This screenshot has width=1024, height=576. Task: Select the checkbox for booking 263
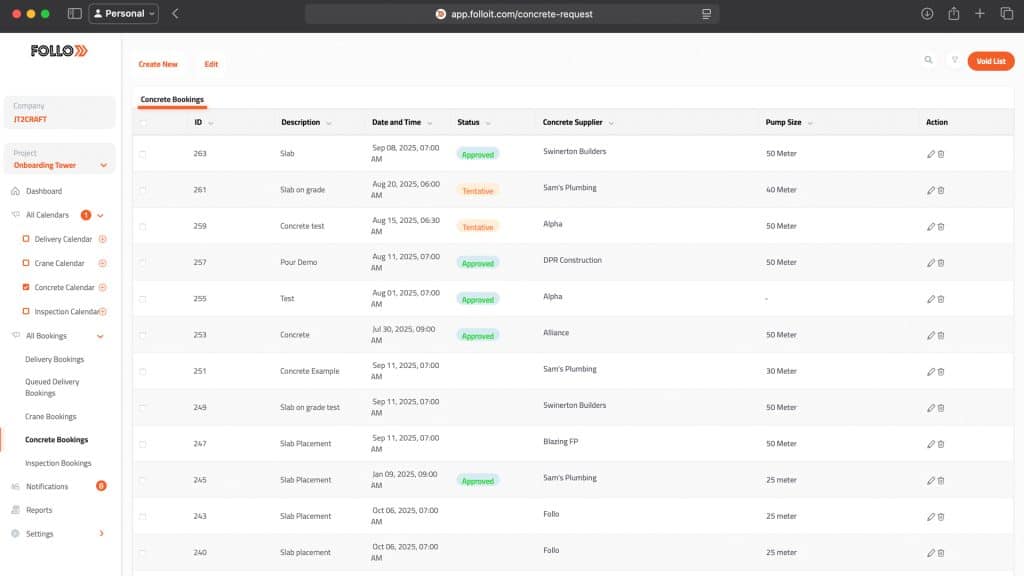tap(142, 154)
